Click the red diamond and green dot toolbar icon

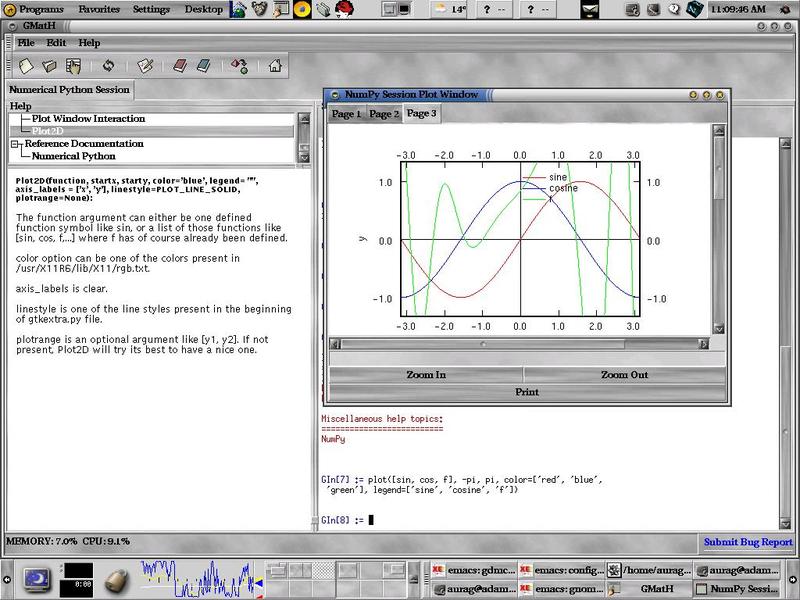[x=239, y=66]
